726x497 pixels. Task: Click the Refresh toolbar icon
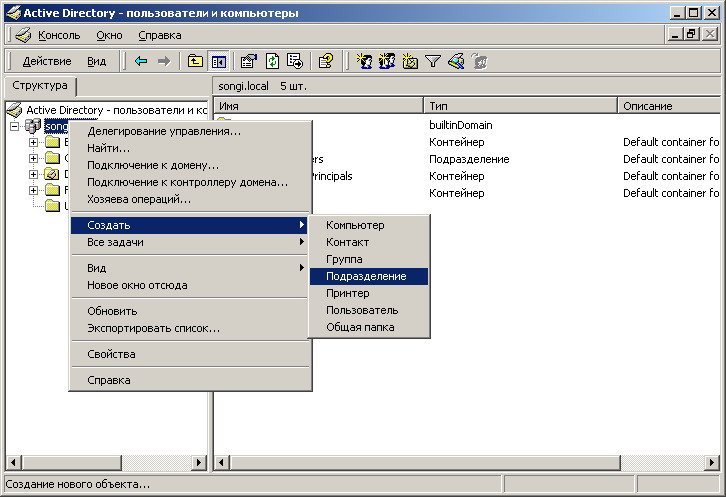coord(273,61)
